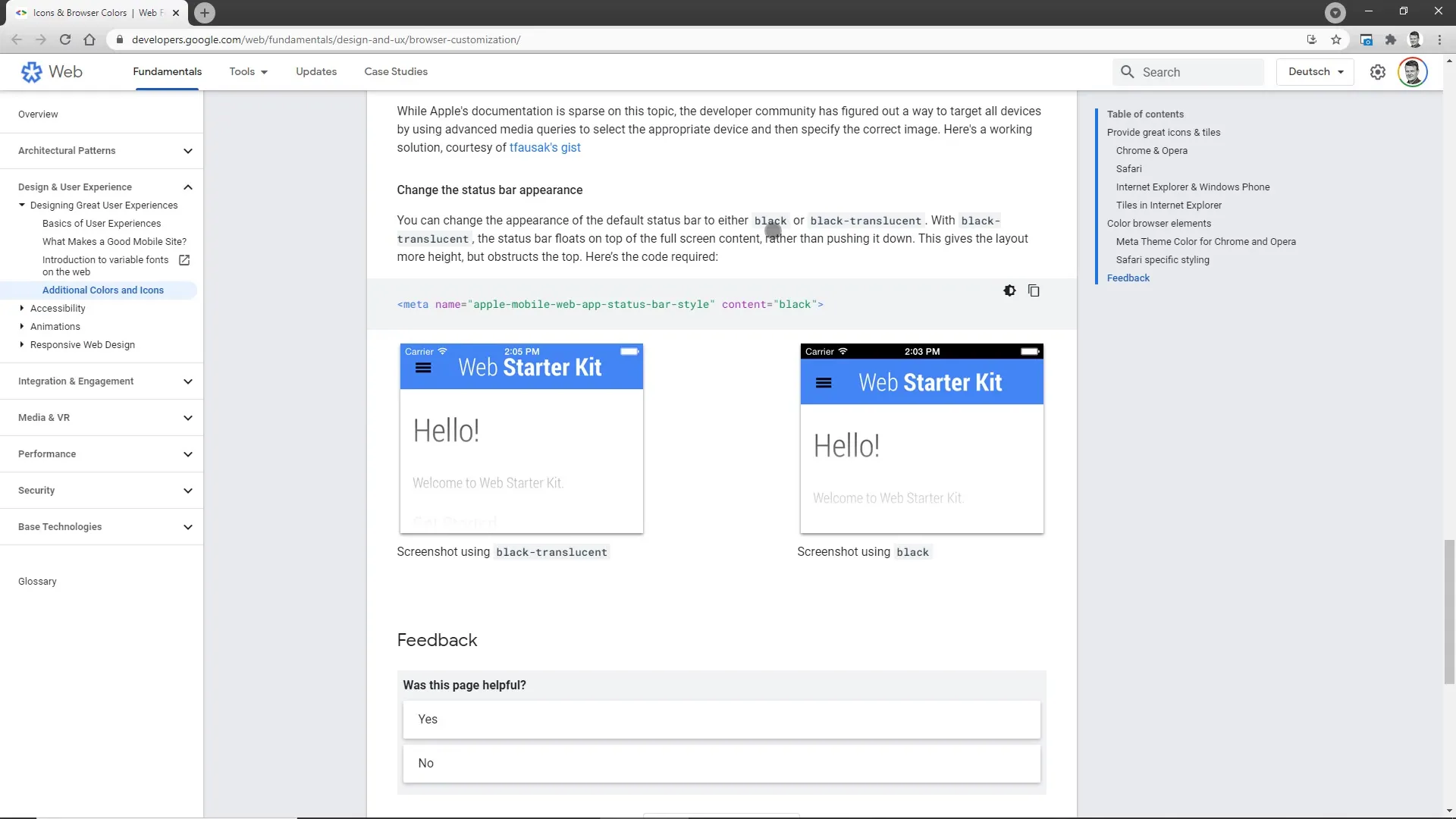
Task: Click the install page icon in address bar
Action: (1311, 39)
